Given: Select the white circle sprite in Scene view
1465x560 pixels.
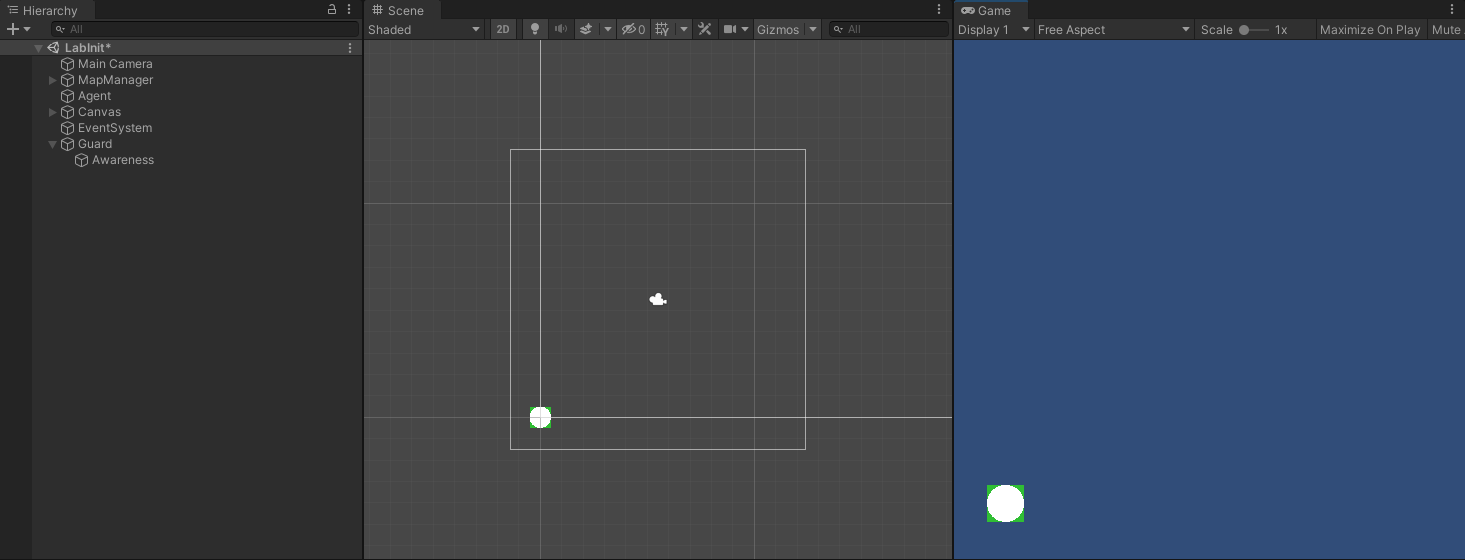Looking at the screenshot, I should (x=540, y=417).
